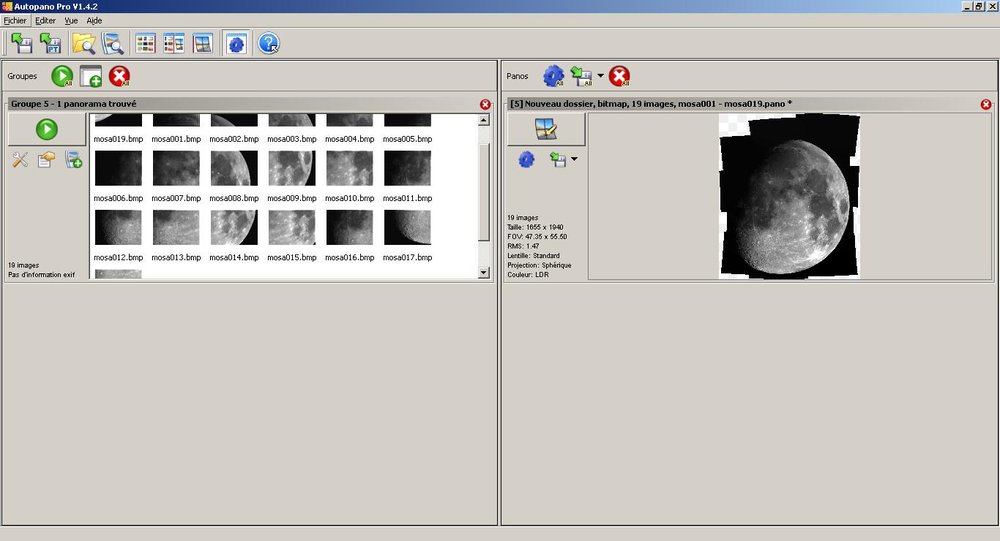Click the add folder of images icon

click(46, 159)
